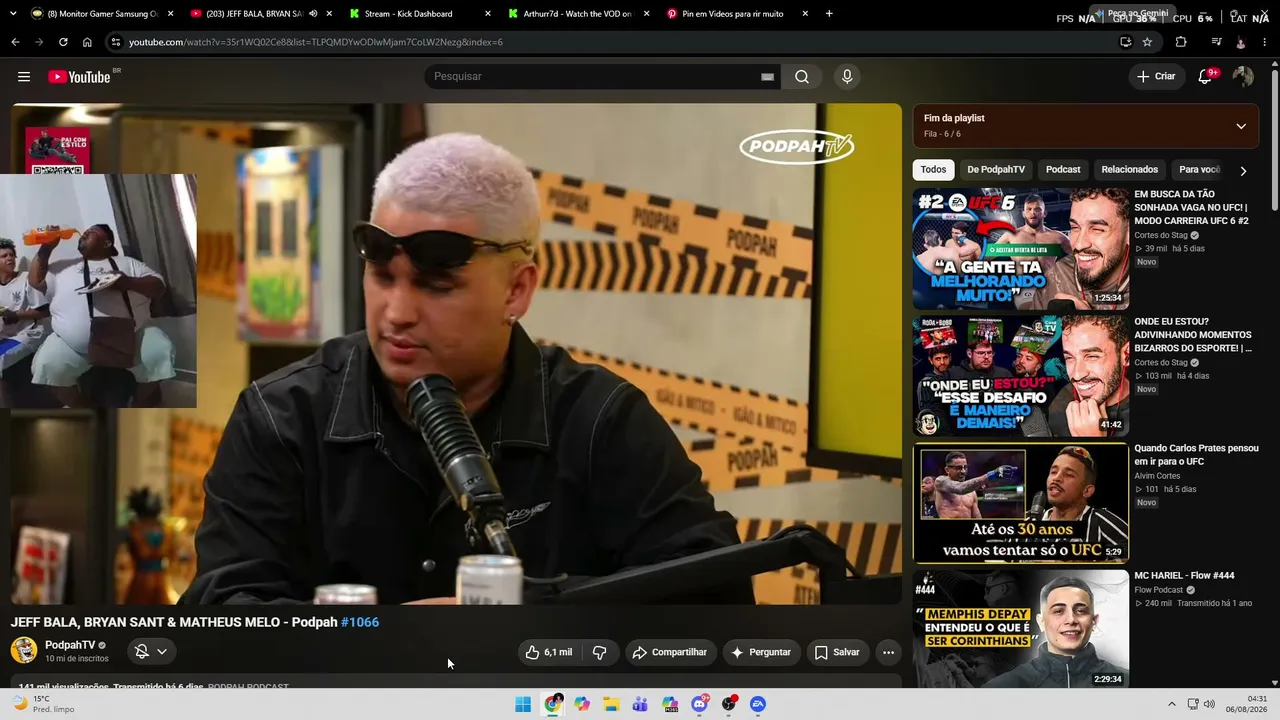The height and width of the screenshot is (720, 1280).
Task: Open the notification settings dropdown for PodpahTV
Action: pos(151,652)
